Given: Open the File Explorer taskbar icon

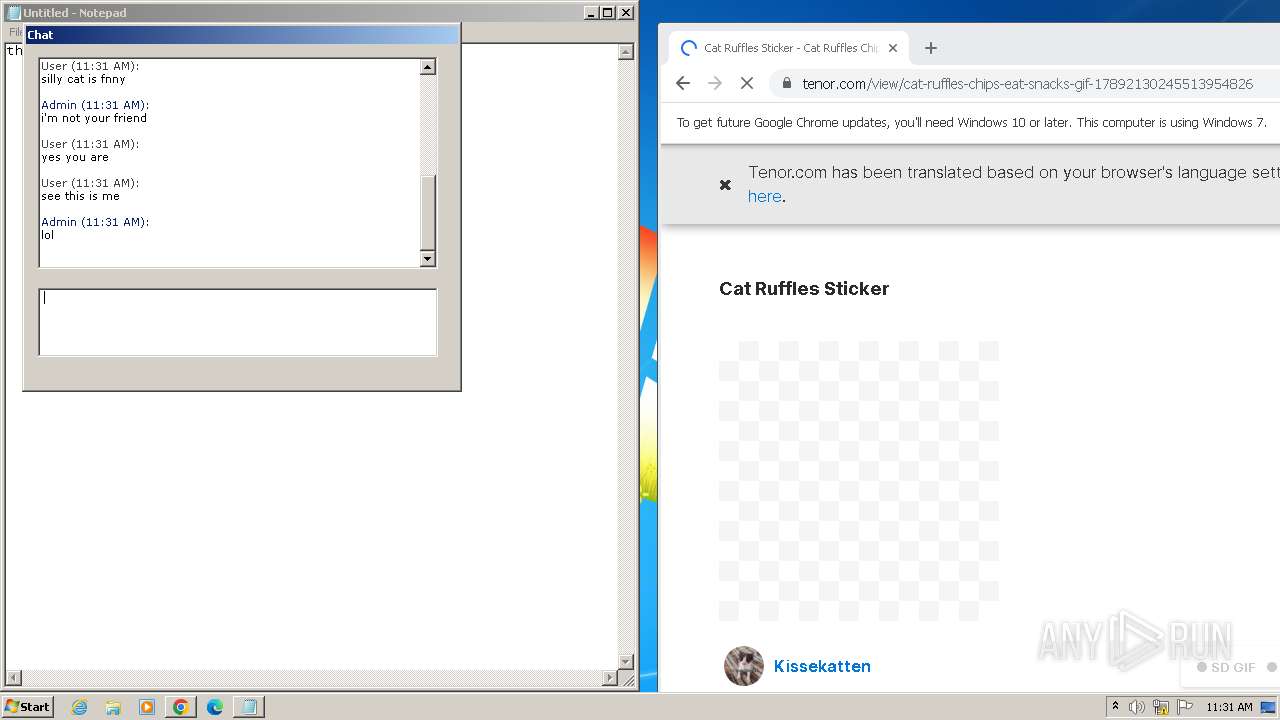Looking at the screenshot, I should point(113,707).
